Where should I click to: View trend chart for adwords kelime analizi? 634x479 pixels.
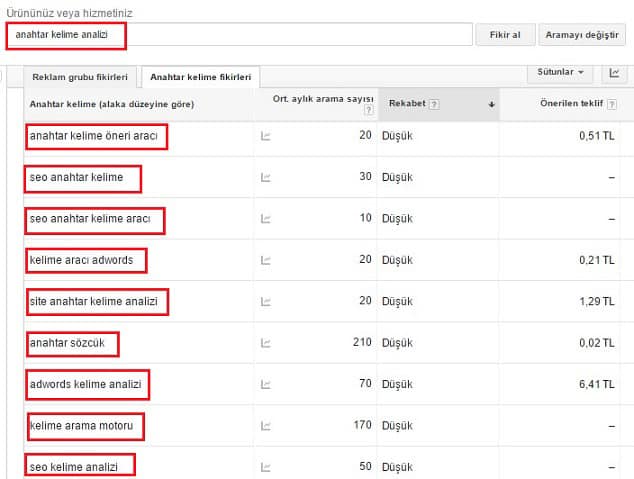[266, 384]
